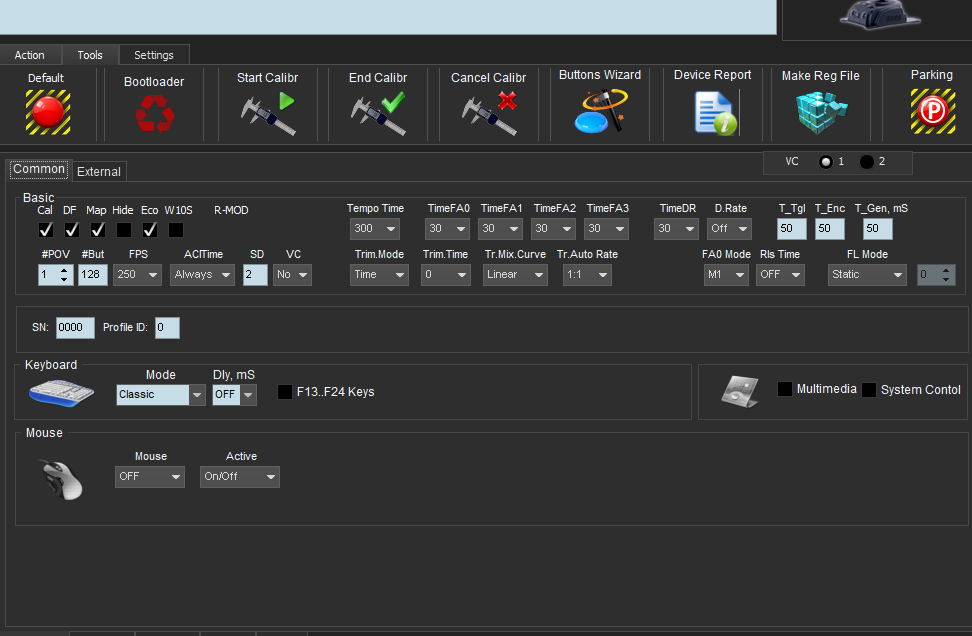Uncheck the Map checkbox

tap(98, 230)
